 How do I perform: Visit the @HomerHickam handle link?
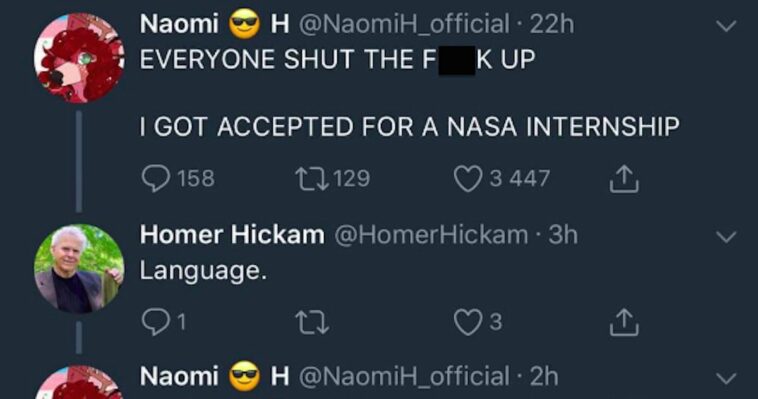coord(431,235)
